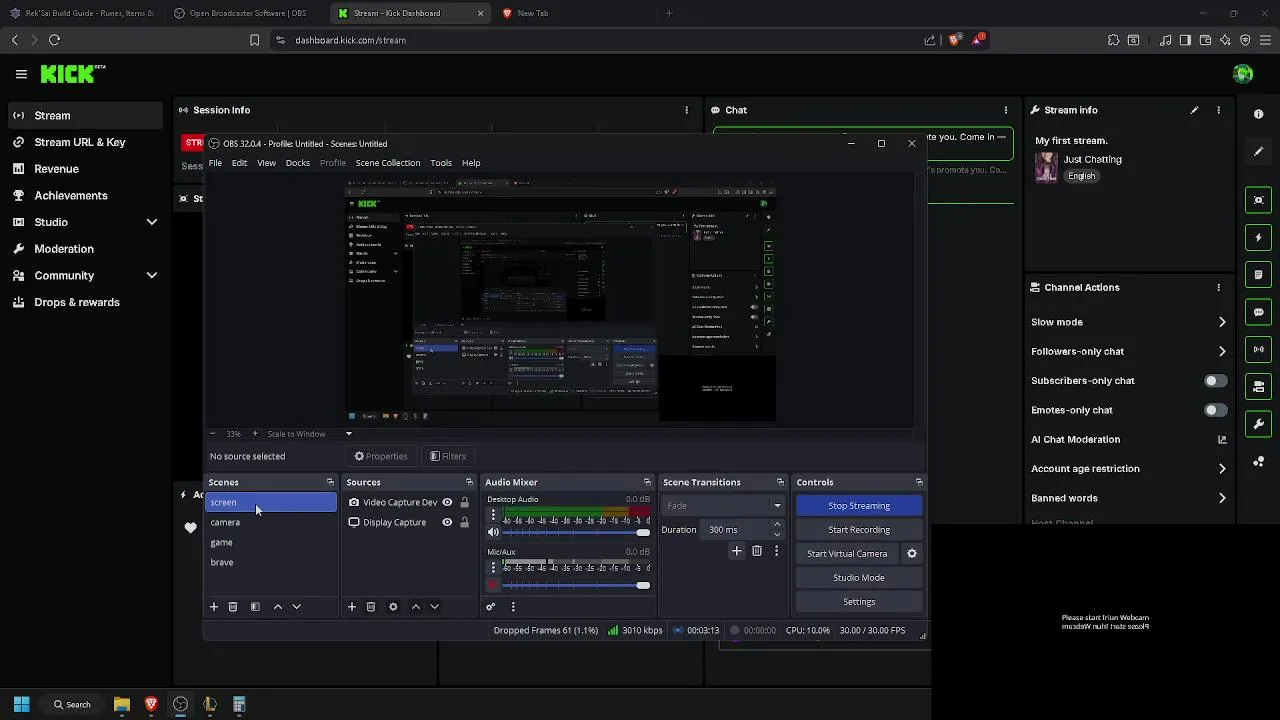Click Stop Streaming button
1280x720 pixels.
(x=859, y=506)
